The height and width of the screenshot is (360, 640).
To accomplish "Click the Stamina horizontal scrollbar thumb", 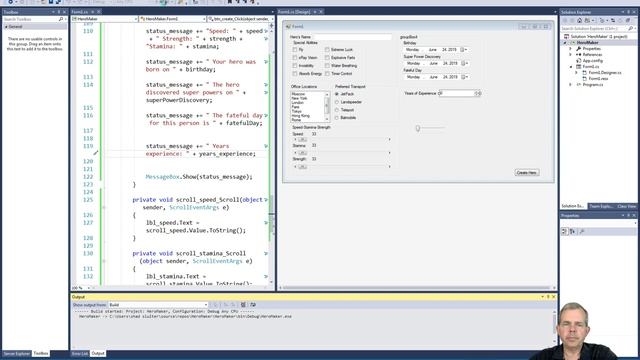I will point(302,153).
